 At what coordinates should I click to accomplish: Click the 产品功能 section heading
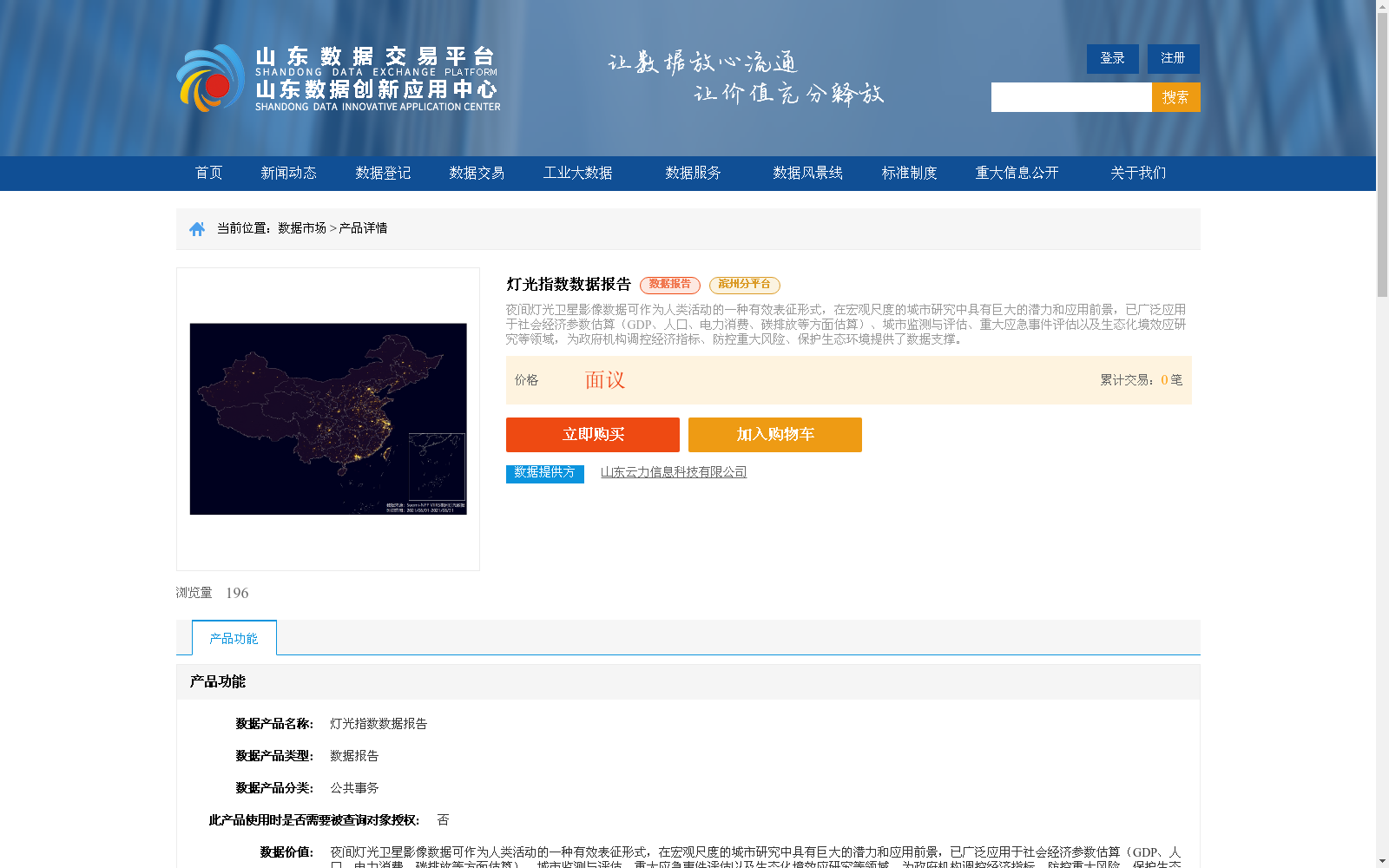point(218,681)
